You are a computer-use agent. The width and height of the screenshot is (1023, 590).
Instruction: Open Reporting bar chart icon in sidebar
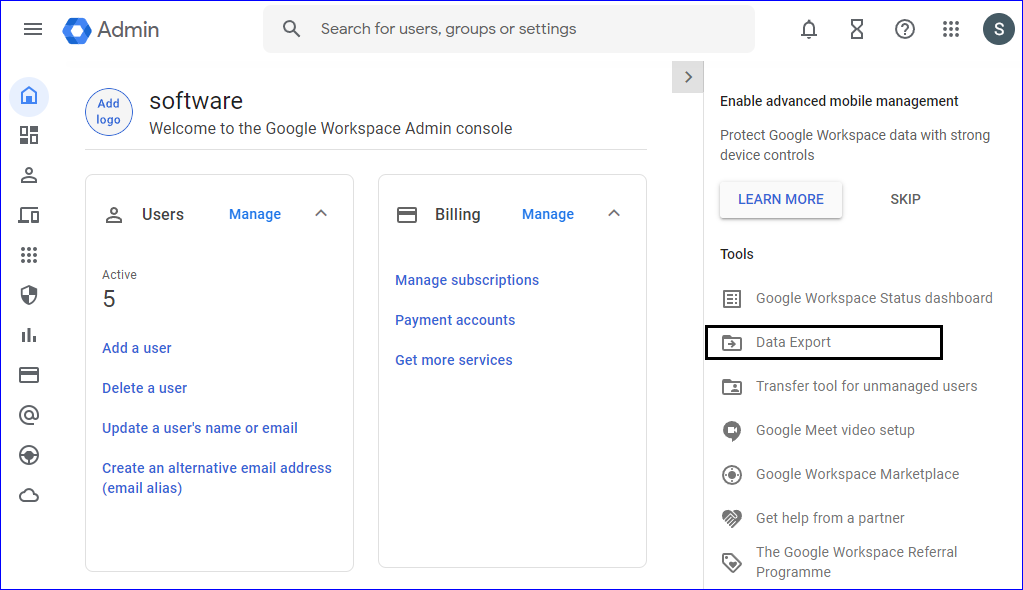(x=29, y=335)
